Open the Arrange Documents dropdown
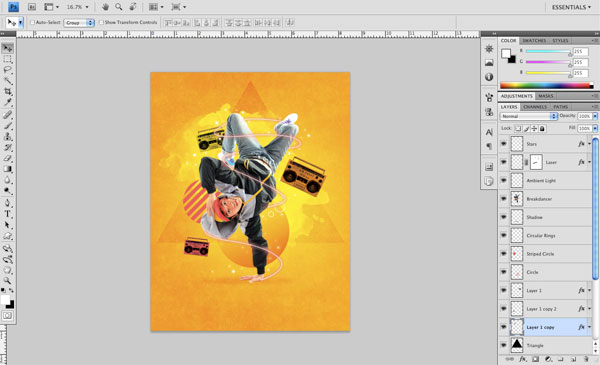This screenshot has width=600, height=365. [x=156, y=7]
